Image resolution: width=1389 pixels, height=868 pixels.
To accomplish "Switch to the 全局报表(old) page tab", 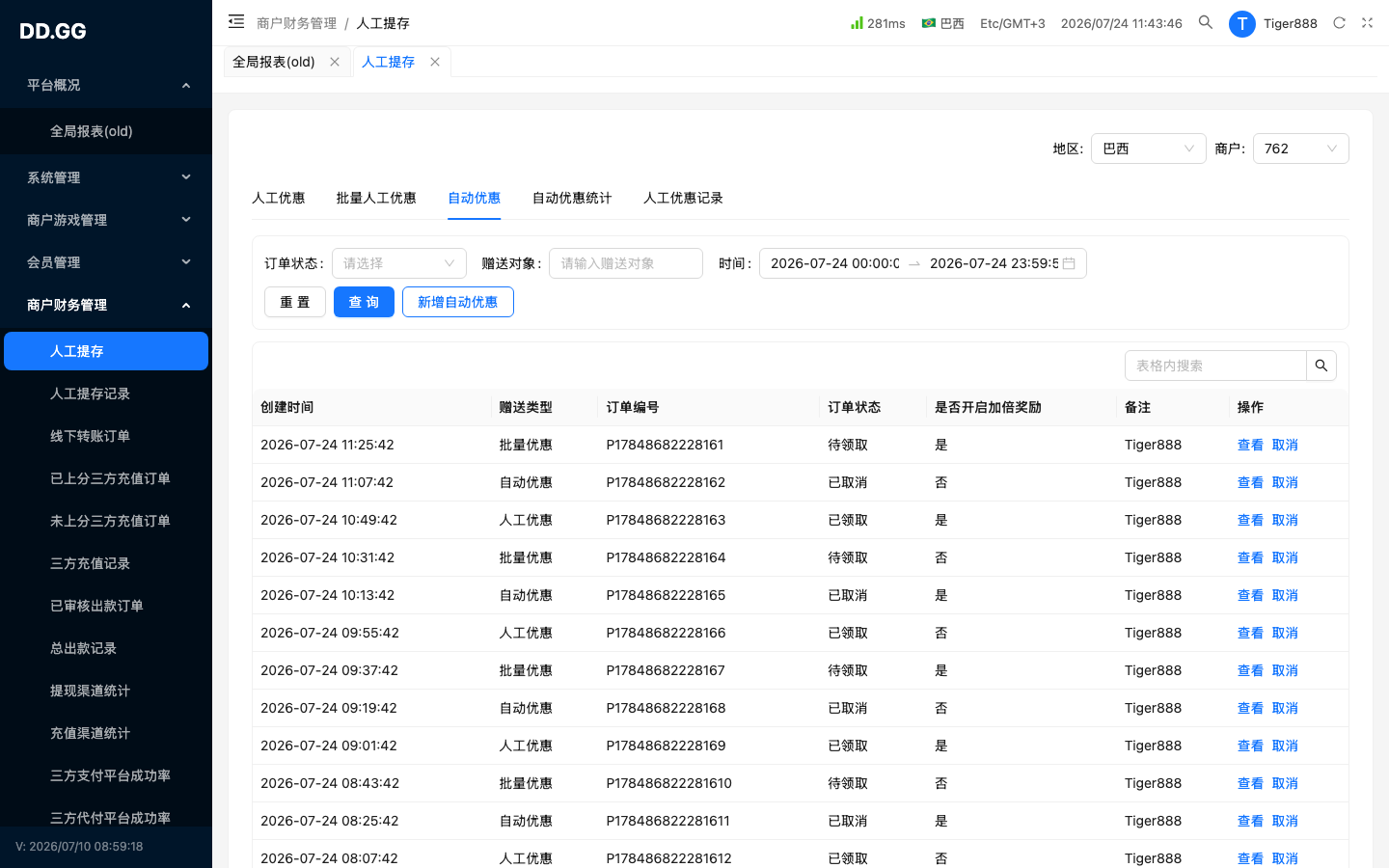I will point(274,62).
